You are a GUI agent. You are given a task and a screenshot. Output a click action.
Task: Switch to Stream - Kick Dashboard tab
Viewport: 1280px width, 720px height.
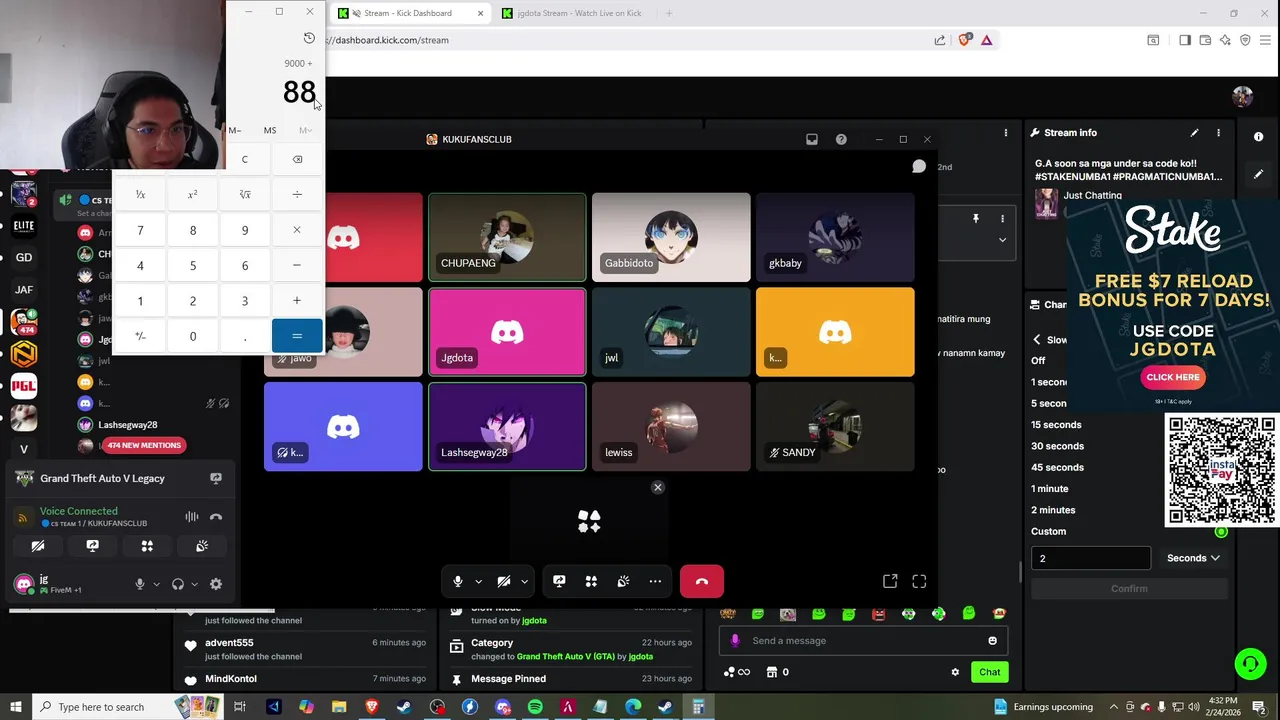coord(411,13)
